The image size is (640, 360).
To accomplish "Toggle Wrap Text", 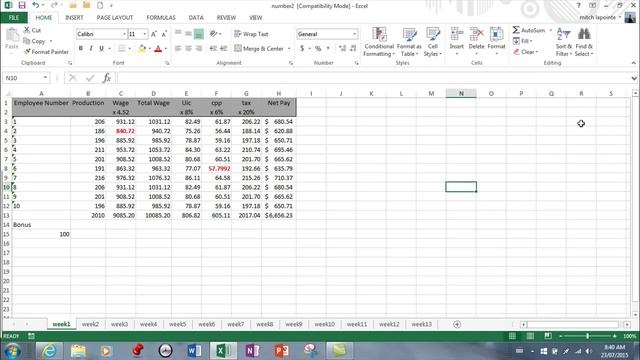I will 251,34.
